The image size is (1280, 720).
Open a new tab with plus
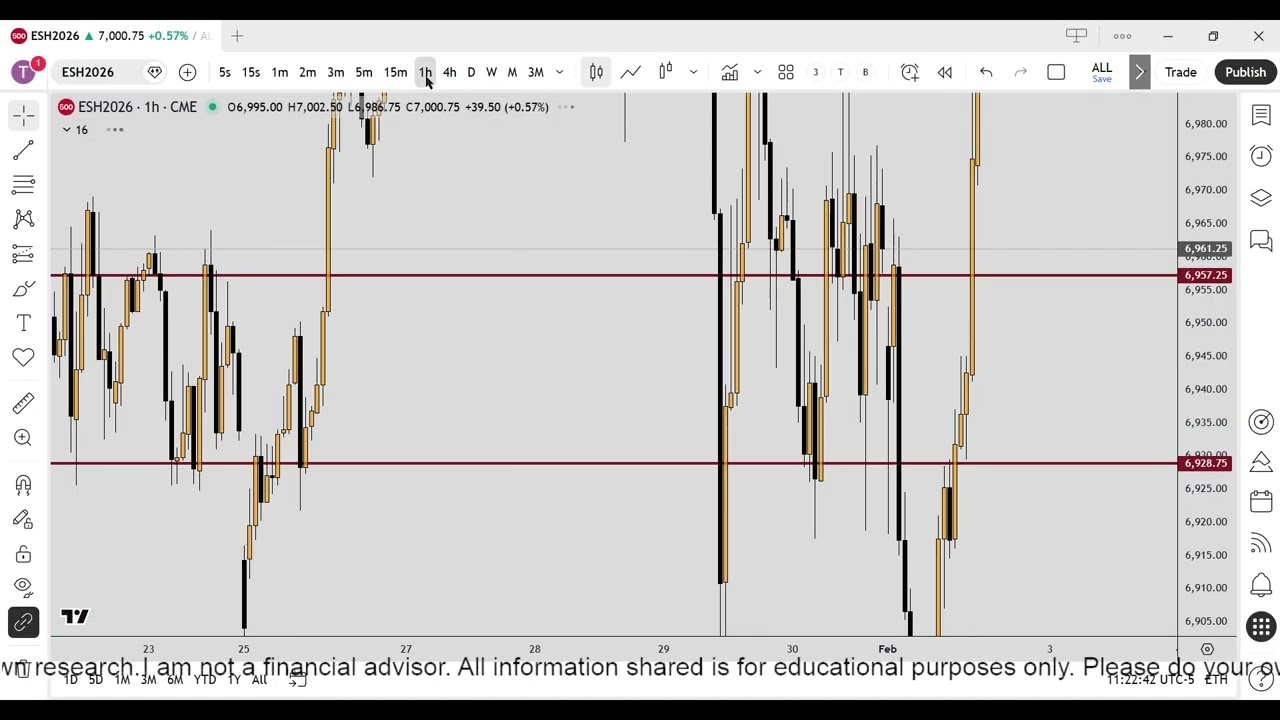tap(237, 36)
